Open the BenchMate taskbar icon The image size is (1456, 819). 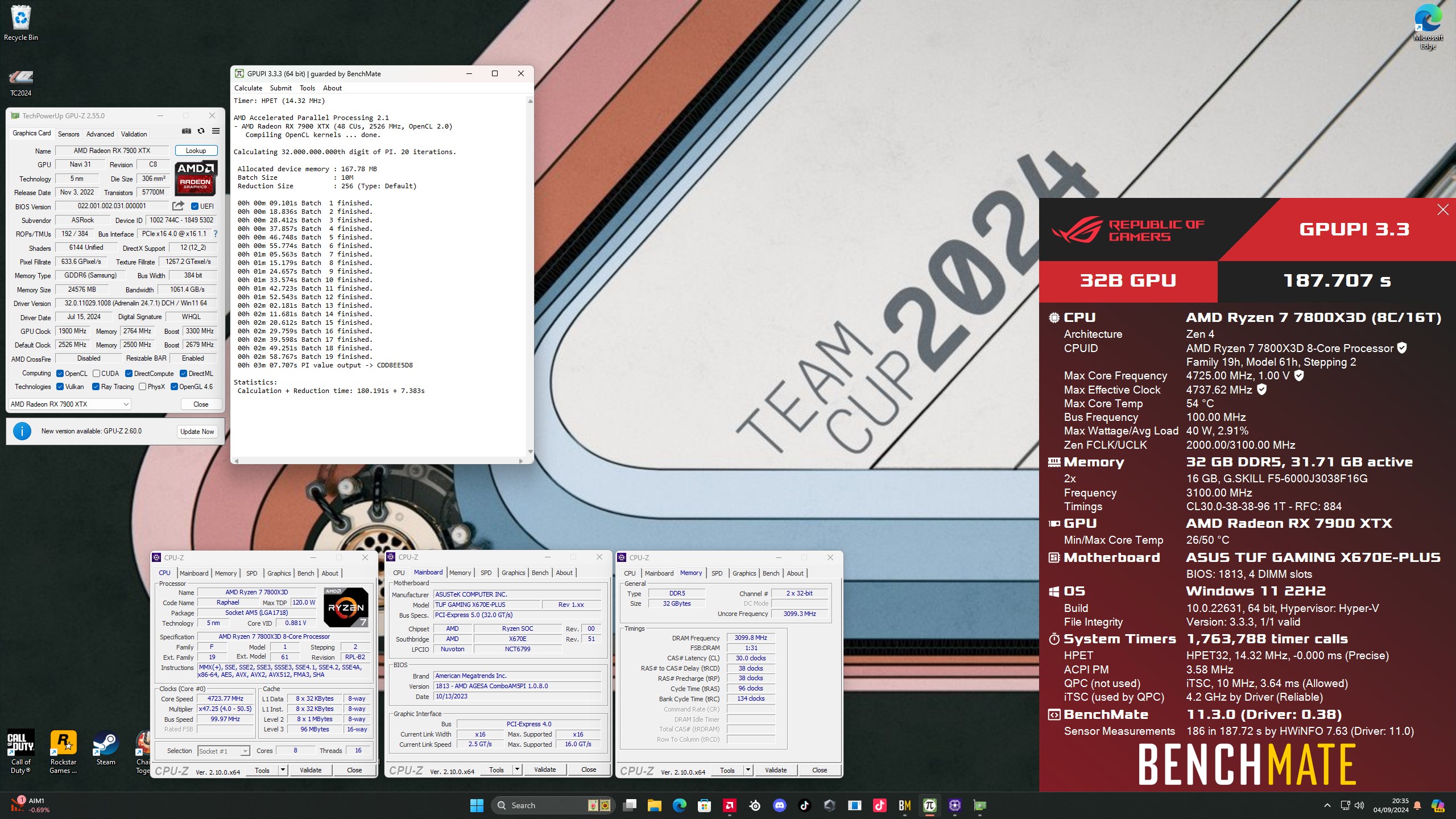pyautogui.click(x=904, y=805)
